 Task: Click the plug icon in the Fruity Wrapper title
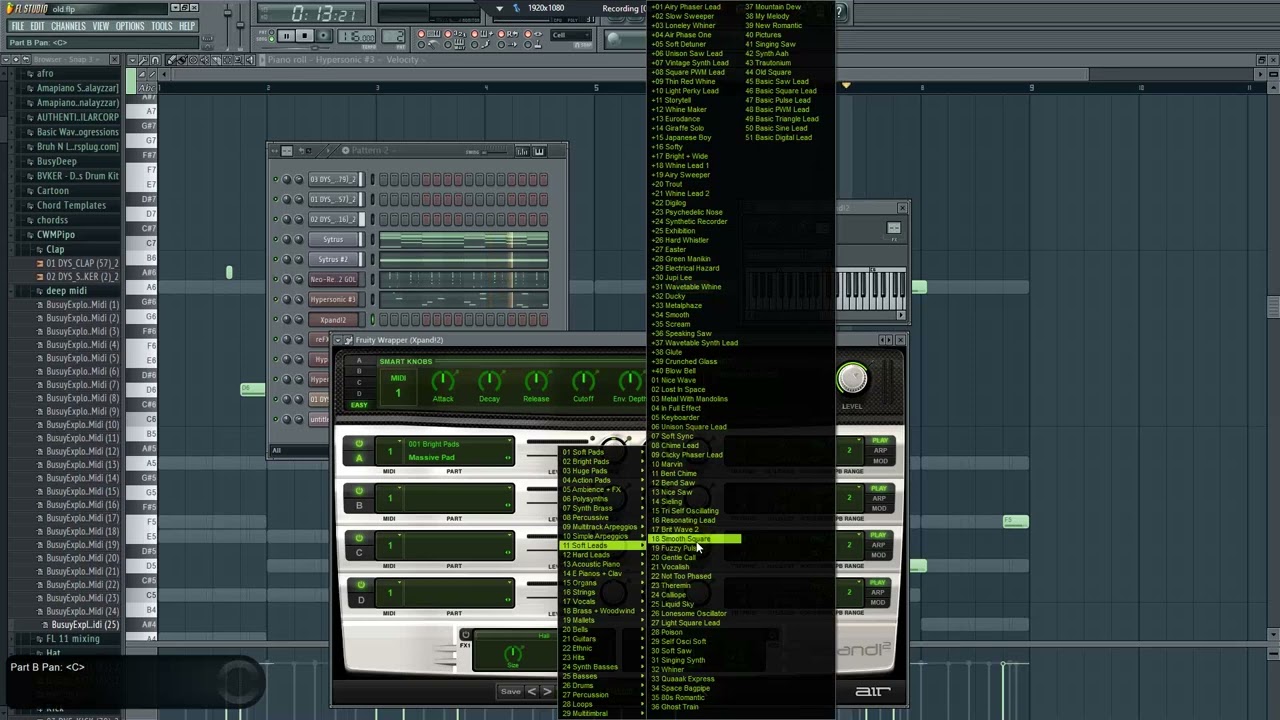tap(348, 340)
